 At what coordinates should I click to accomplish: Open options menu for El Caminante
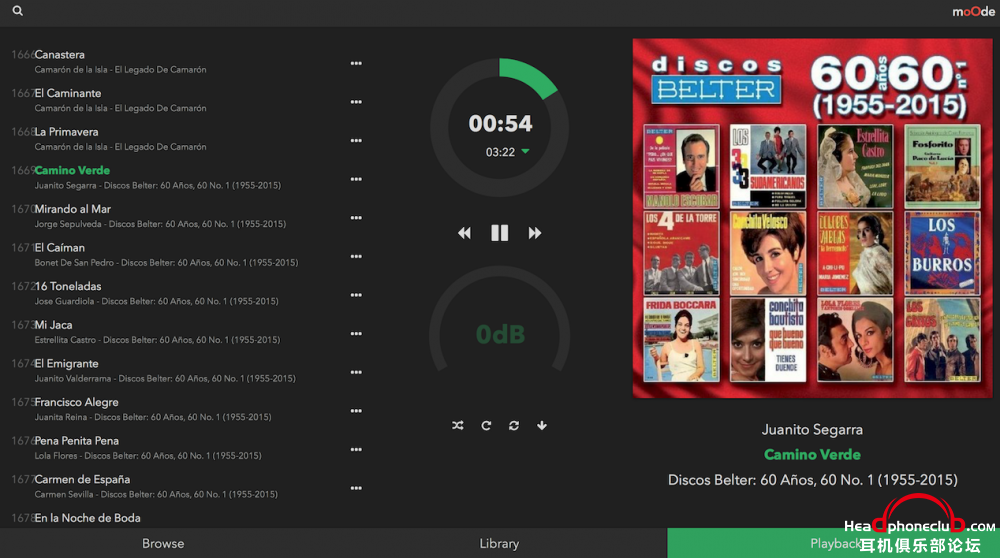point(356,102)
